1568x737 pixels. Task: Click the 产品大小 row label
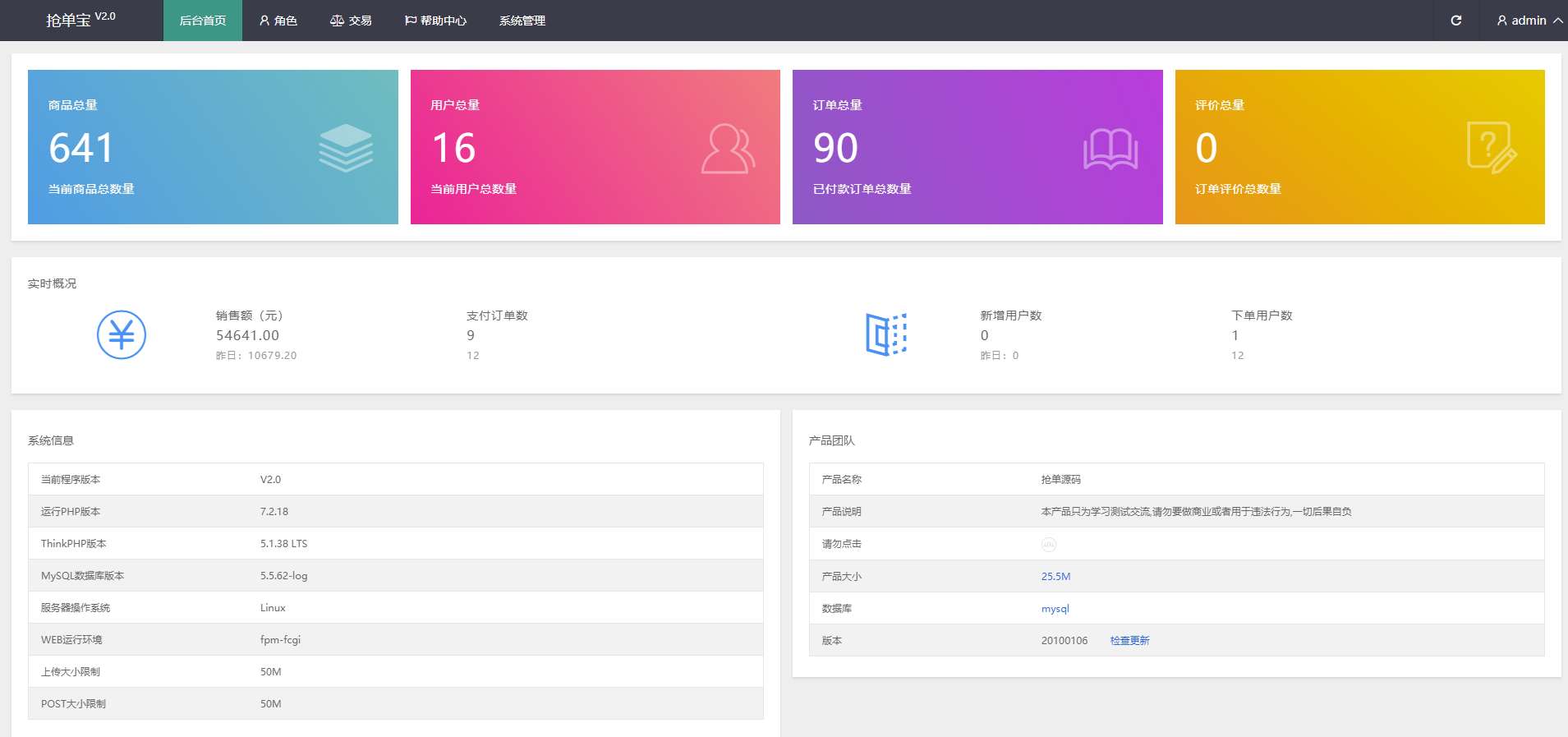point(842,577)
